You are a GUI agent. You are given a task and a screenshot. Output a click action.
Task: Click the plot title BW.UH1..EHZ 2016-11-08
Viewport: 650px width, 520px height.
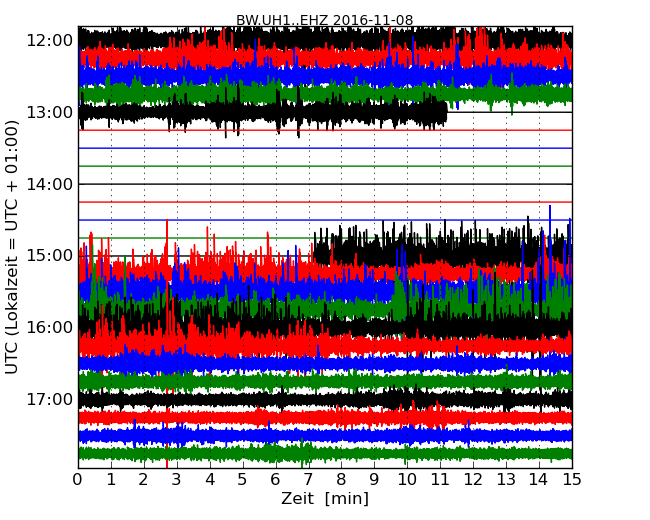[x=324, y=20]
